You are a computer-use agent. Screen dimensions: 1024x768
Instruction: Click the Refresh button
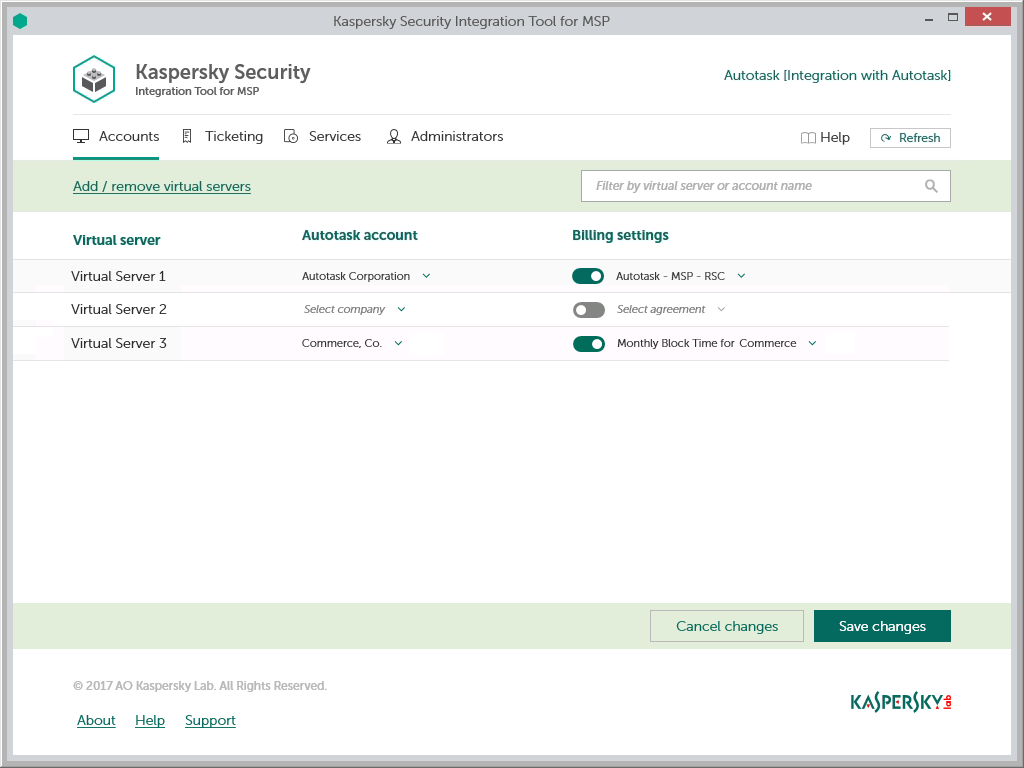pos(910,138)
